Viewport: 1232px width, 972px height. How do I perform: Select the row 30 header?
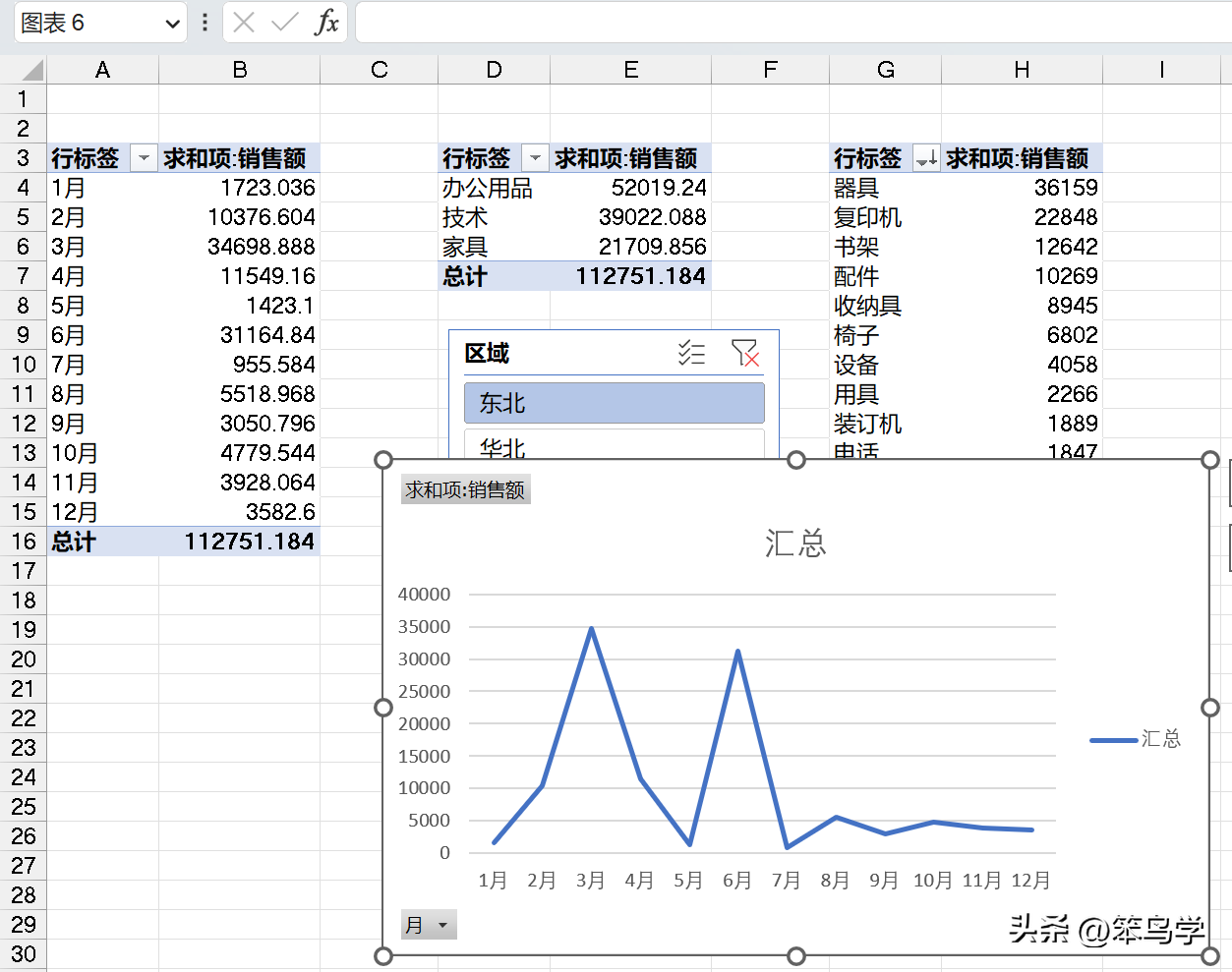23,954
